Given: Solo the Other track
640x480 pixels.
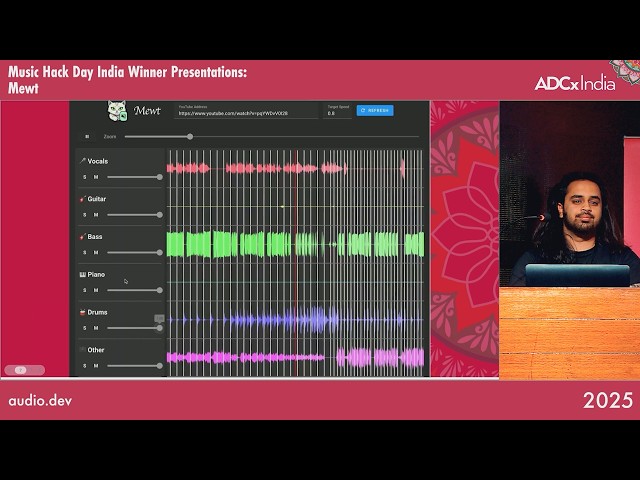Looking at the screenshot, I should (x=85, y=366).
